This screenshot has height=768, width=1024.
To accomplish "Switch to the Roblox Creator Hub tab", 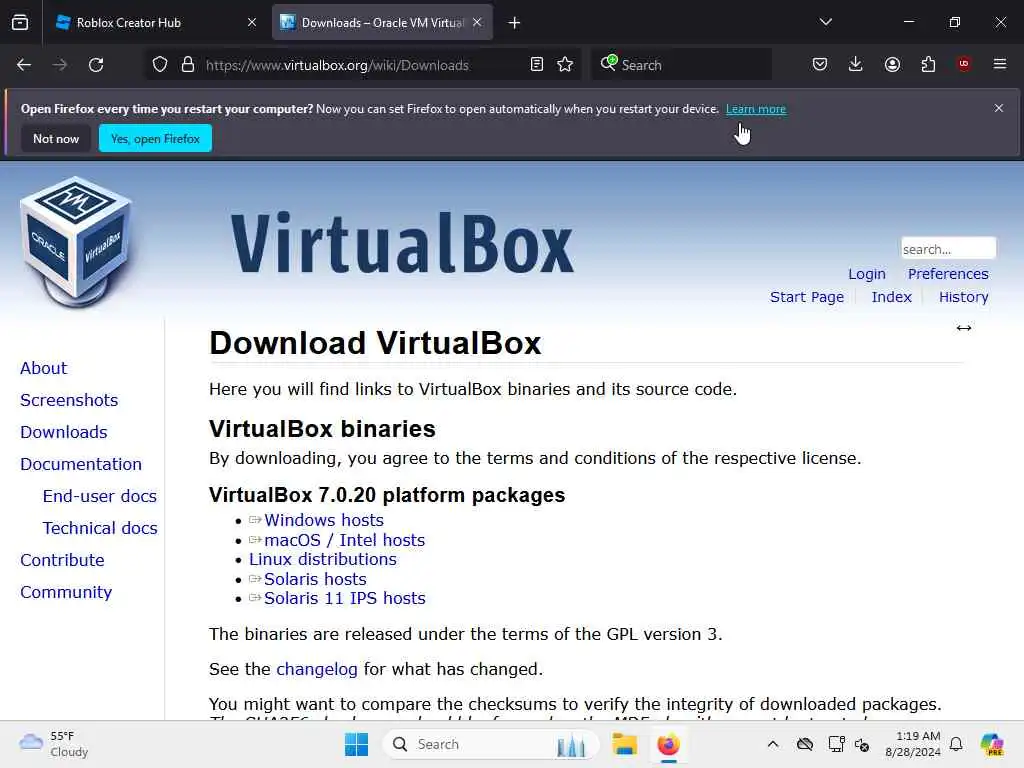I will click(x=145, y=22).
